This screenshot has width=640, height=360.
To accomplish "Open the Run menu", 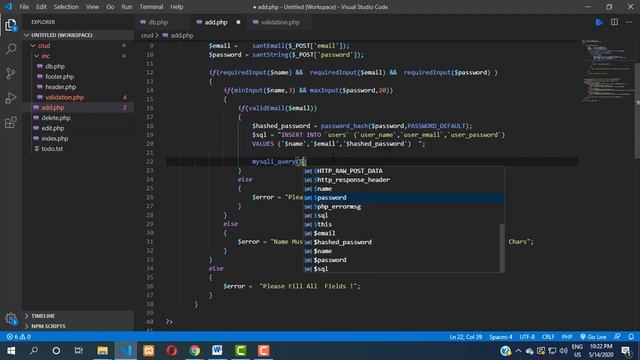I will tap(127, 7).
